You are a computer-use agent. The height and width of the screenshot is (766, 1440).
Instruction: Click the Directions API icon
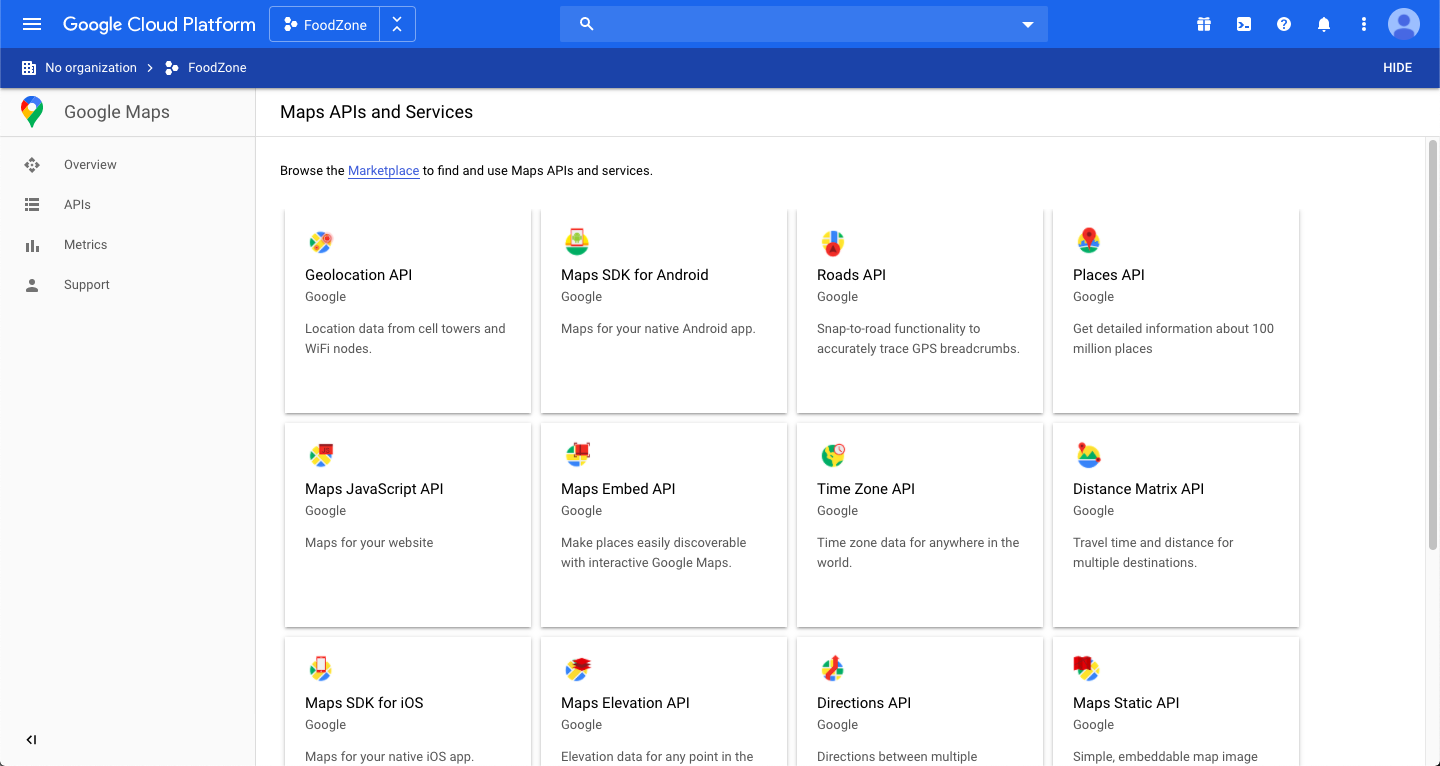tap(833, 670)
